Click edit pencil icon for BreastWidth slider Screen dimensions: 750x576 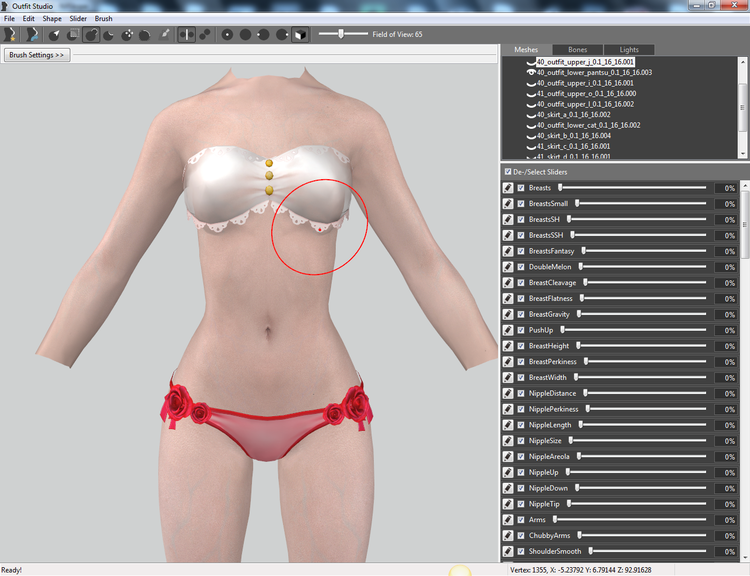(508, 377)
